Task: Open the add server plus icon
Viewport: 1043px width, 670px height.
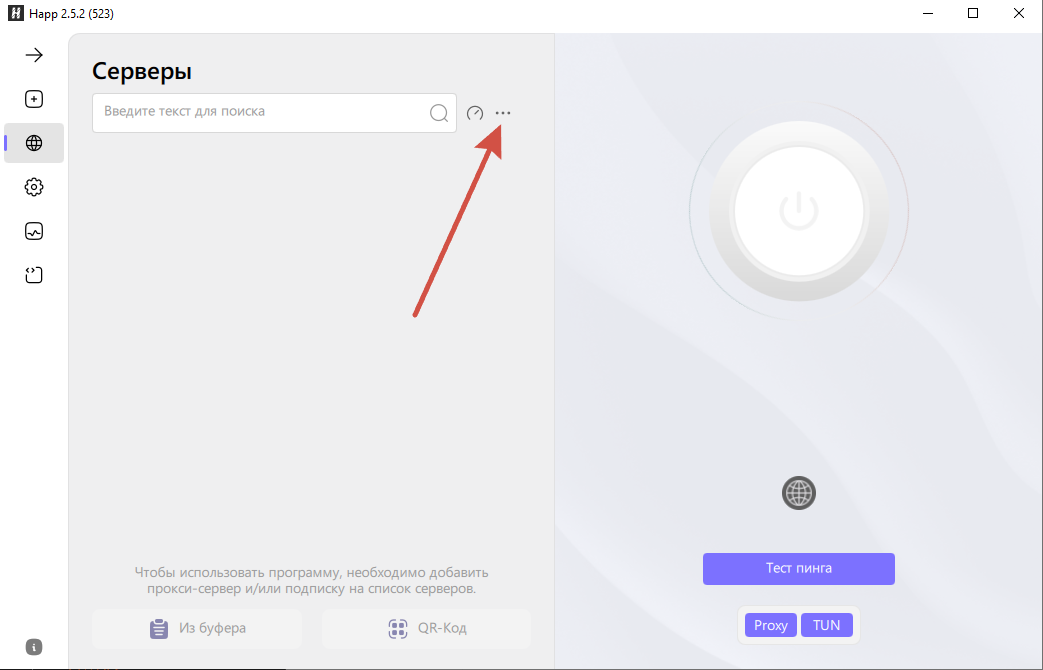Action: pyautogui.click(x=34, y=99)
